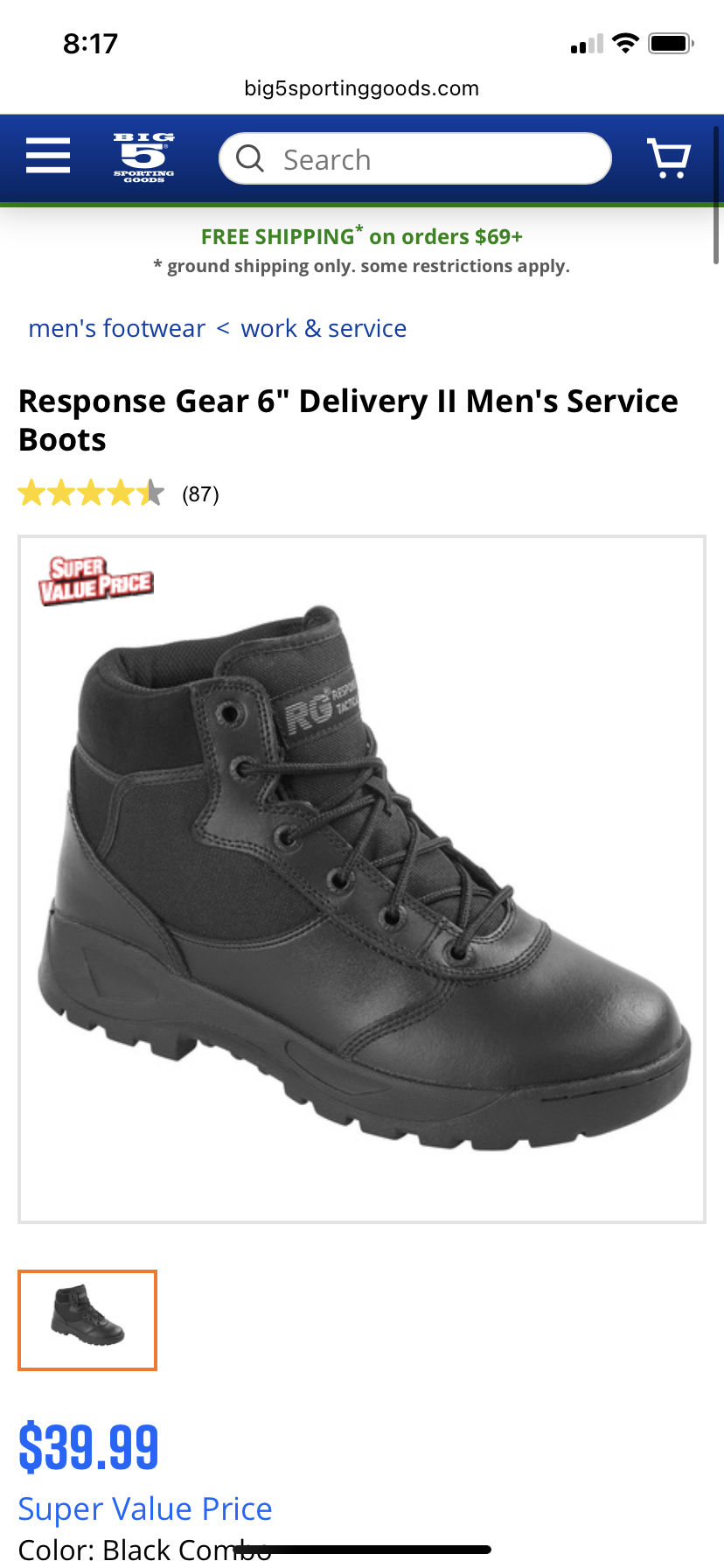The image size is (724, 1568).
Task: Tap the battery indicator icon
Action: (x=671, y=43)
